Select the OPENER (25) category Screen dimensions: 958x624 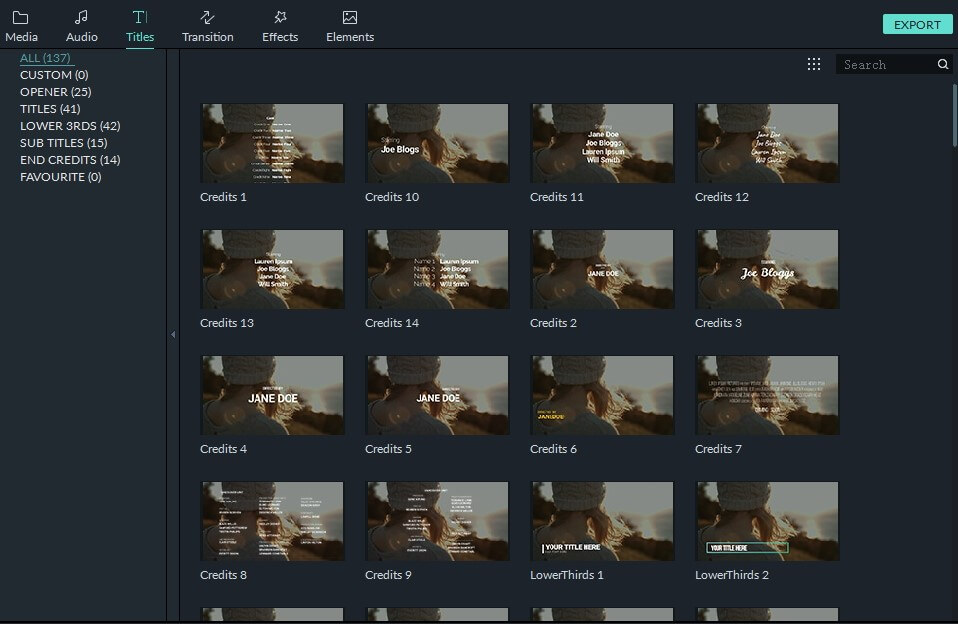56,92
